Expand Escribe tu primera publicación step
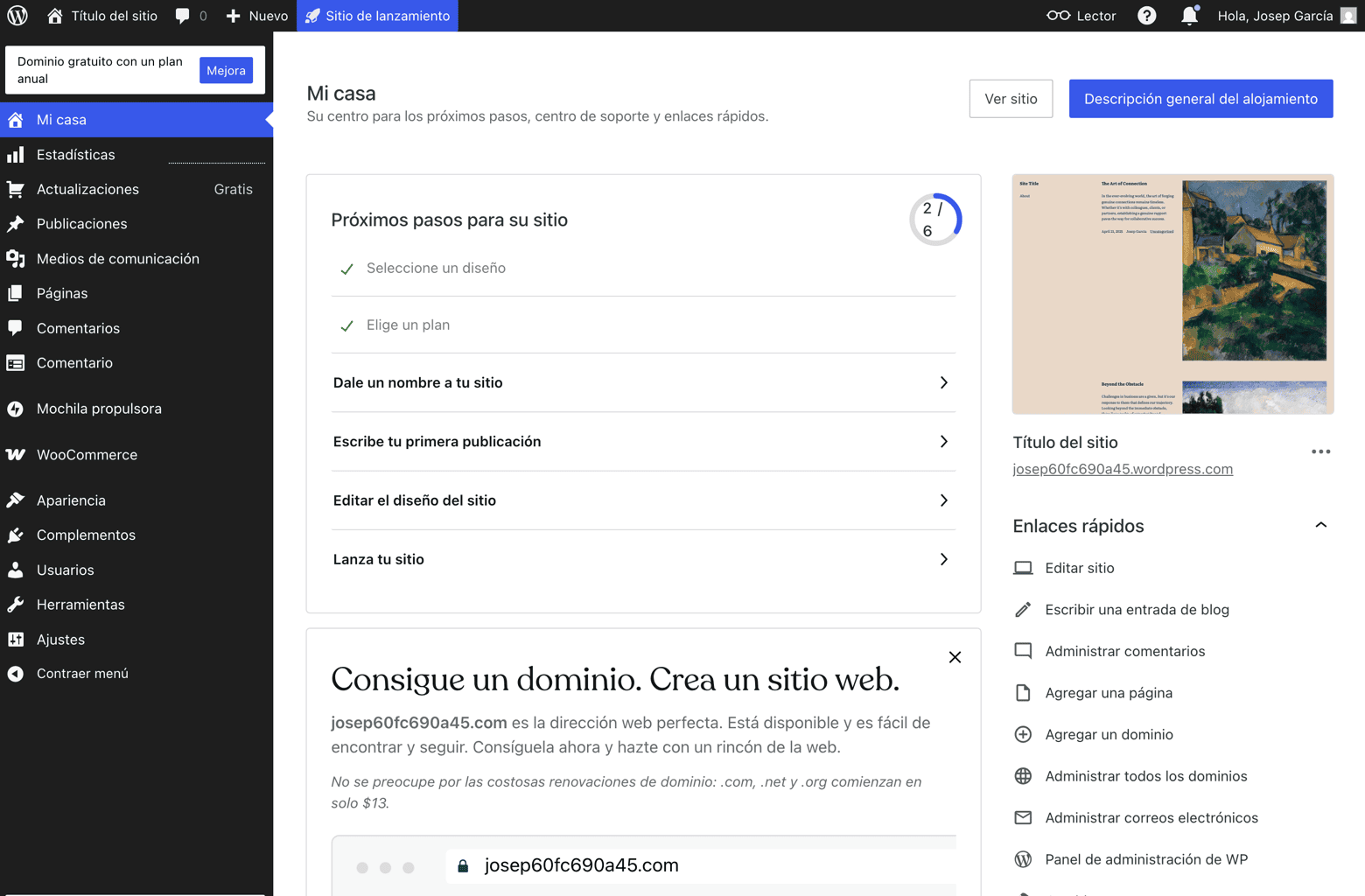Viewport: 1365px width, 896px height. [x=643, y=442]
